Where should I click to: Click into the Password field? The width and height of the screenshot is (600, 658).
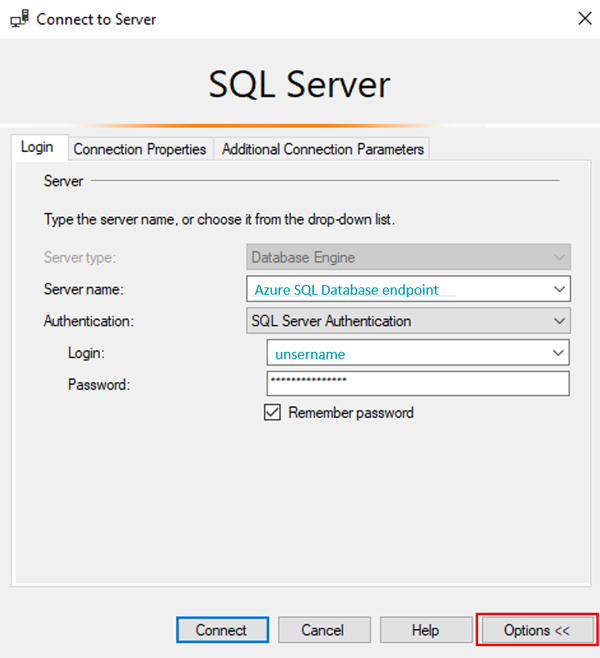[418, 383]
